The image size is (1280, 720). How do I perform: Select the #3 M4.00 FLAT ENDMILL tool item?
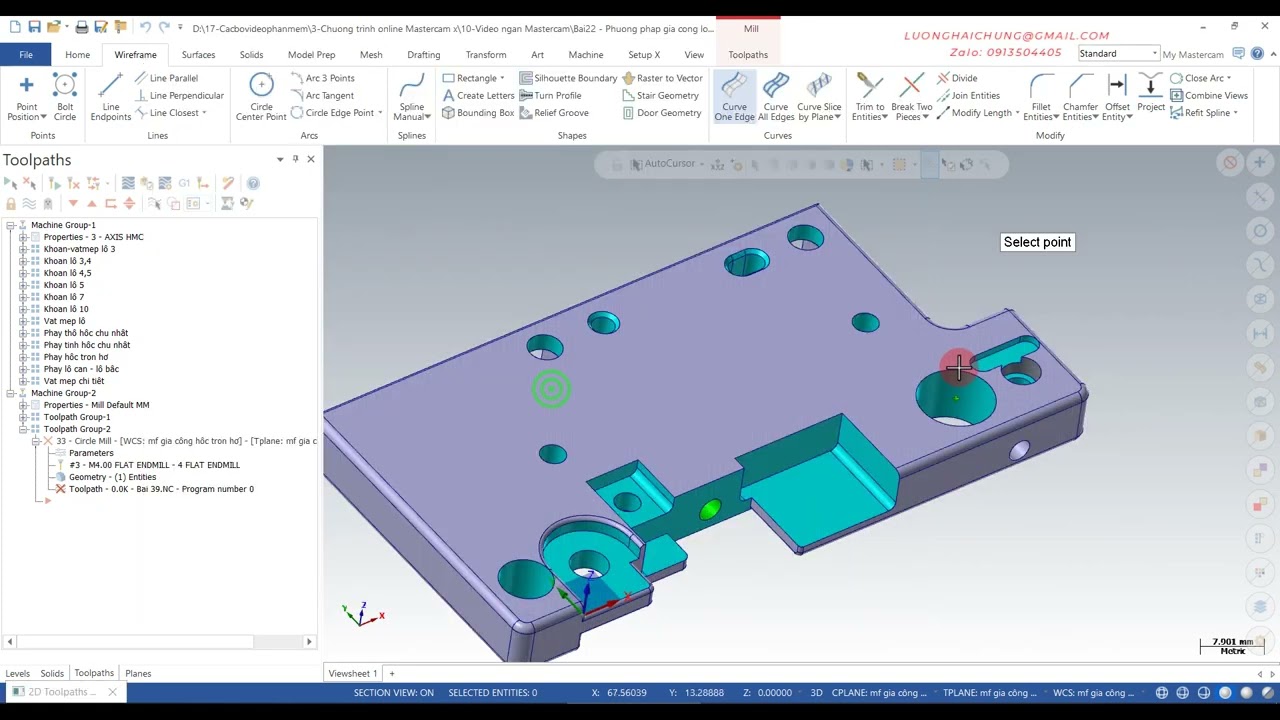click(x=154, y=465)
